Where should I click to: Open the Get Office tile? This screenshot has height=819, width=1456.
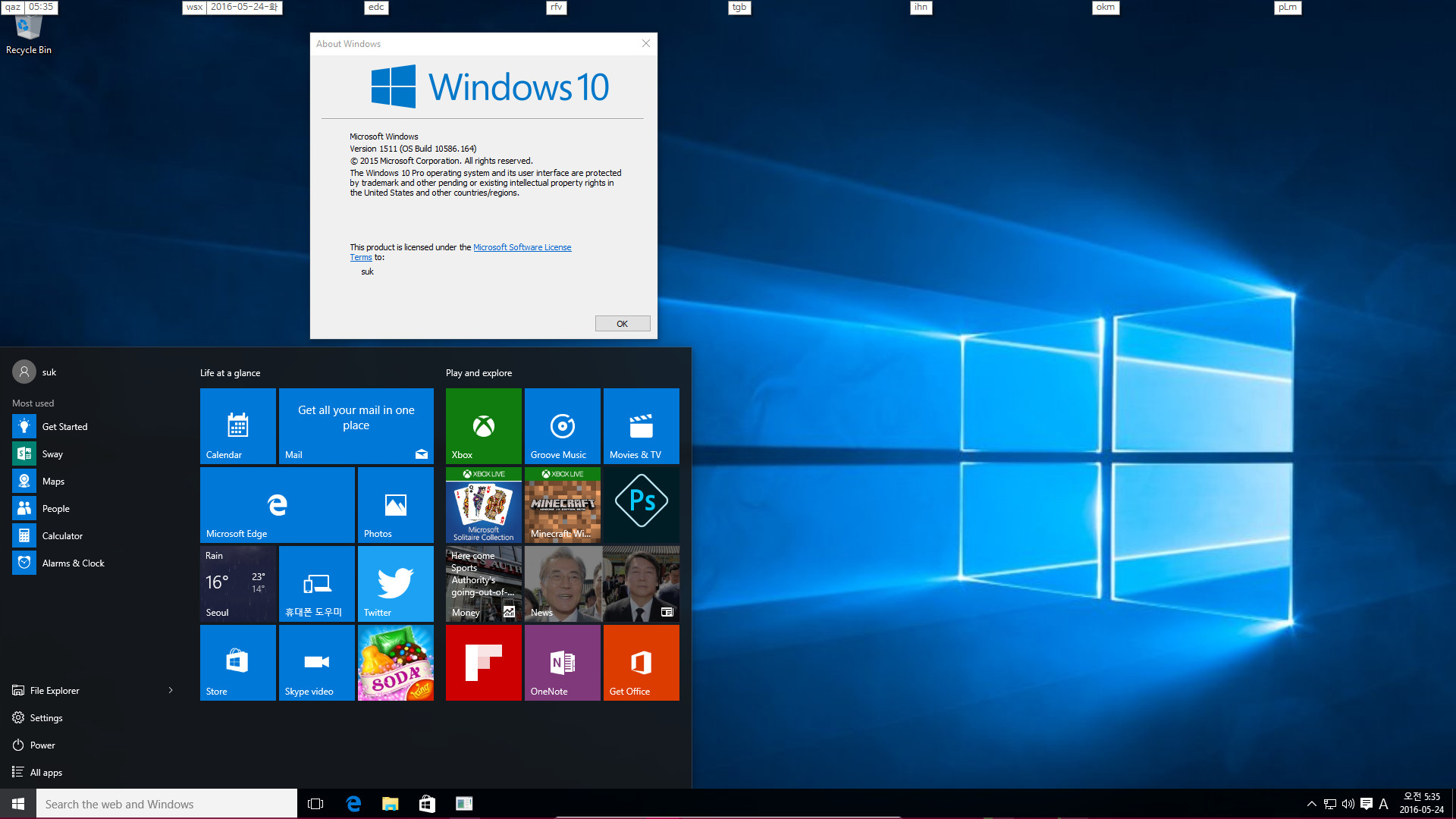click(x=642, y=663)
